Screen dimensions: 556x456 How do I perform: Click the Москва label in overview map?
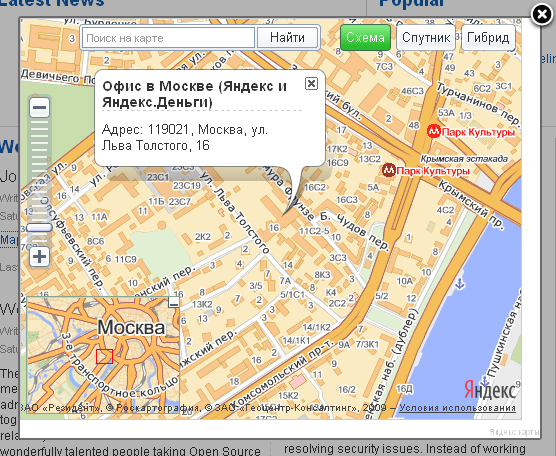(x=131, y=327)
